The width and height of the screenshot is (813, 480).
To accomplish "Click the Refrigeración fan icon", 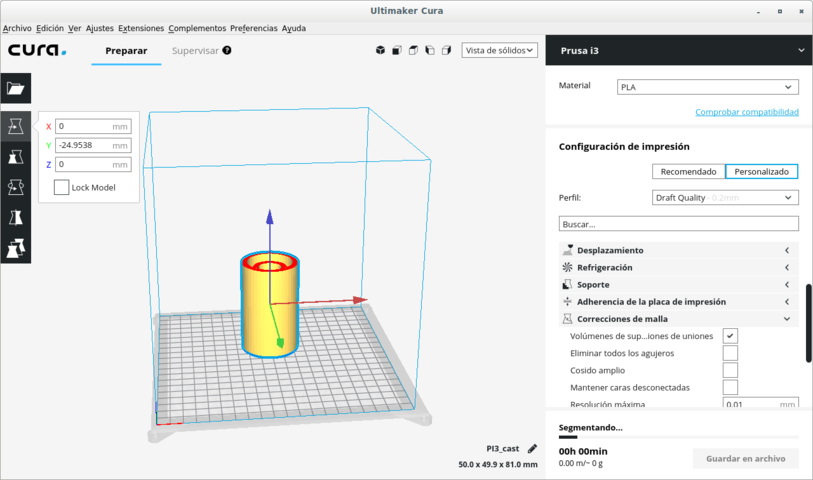I will point(568,267).
